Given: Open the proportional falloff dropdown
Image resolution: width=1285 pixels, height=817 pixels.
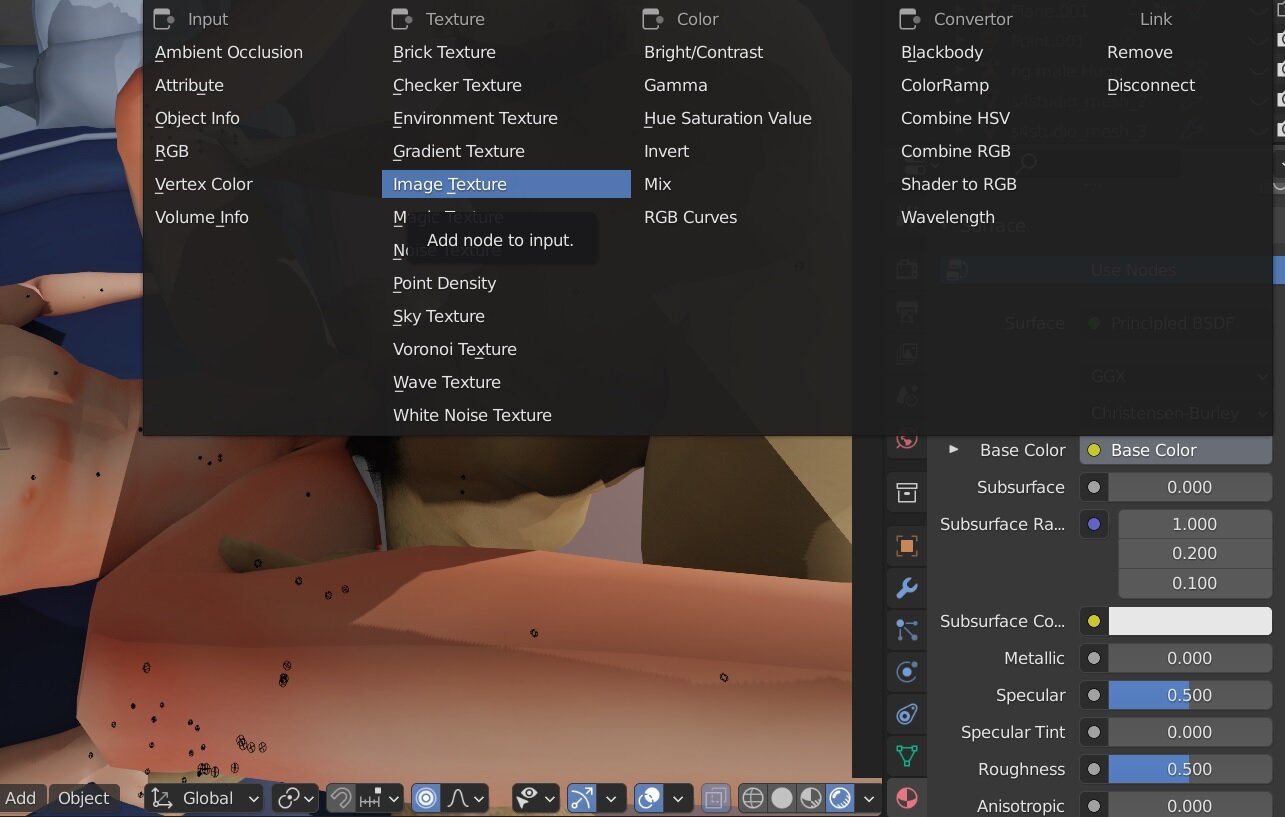Looking at the screenshot, I should pyautogui.click(x=466, y=798).
